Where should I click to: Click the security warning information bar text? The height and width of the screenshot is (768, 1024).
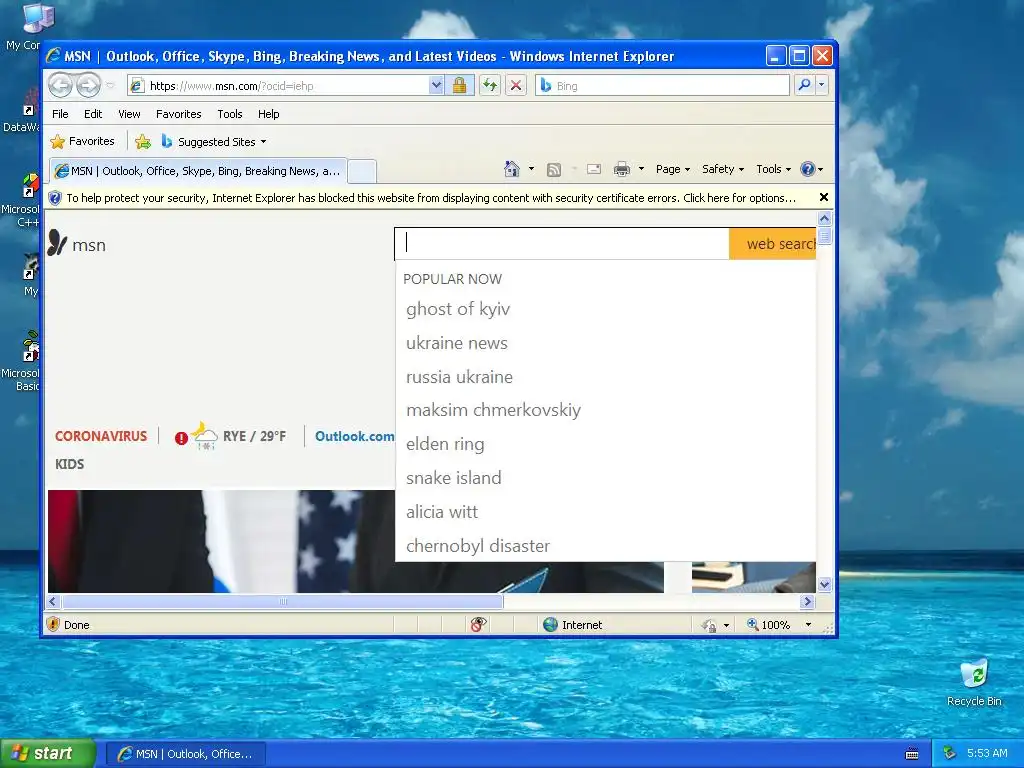tap(431, 198)
